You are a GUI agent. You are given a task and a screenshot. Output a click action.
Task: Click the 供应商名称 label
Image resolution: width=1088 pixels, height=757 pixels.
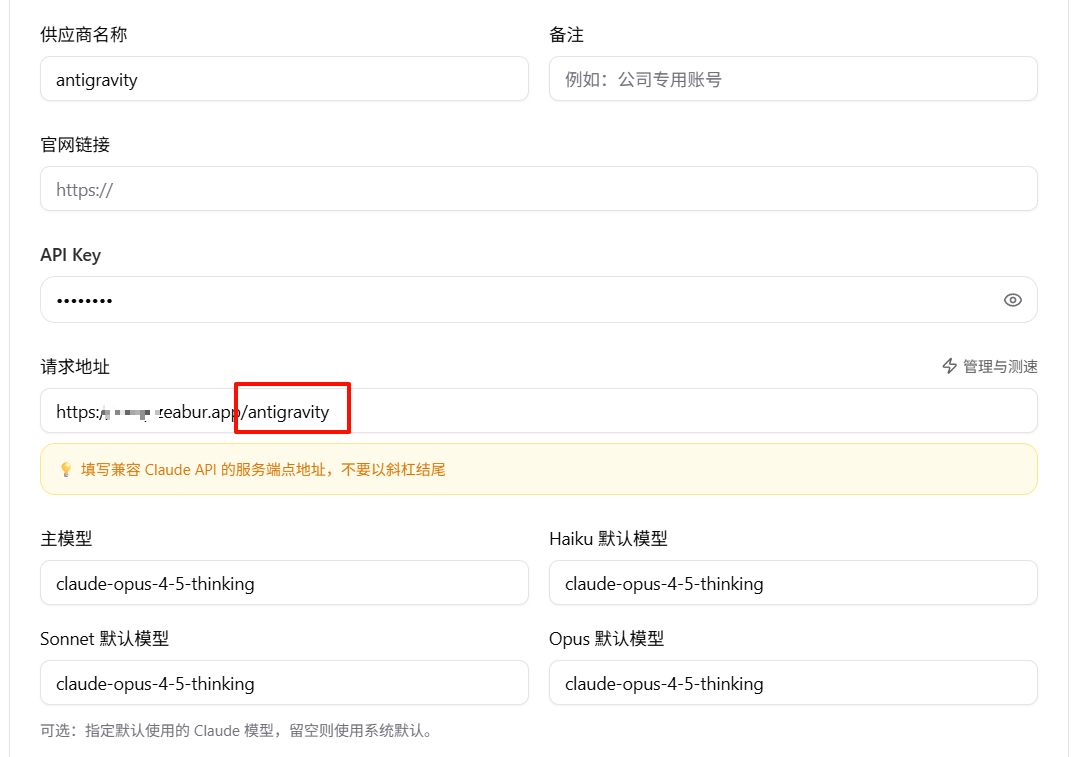coord(83,35)
